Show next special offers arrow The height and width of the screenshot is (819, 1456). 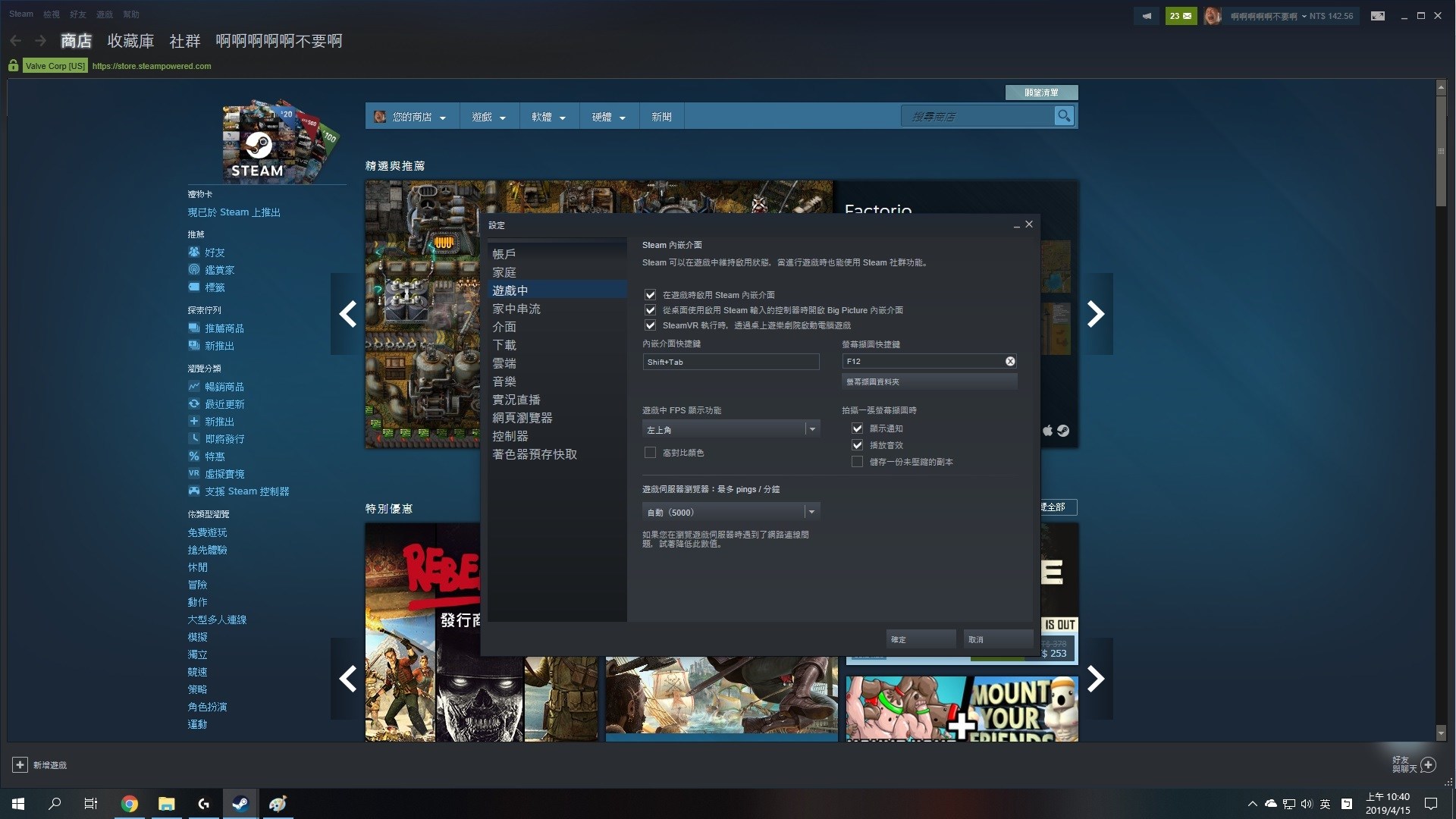coord(1096,679)
